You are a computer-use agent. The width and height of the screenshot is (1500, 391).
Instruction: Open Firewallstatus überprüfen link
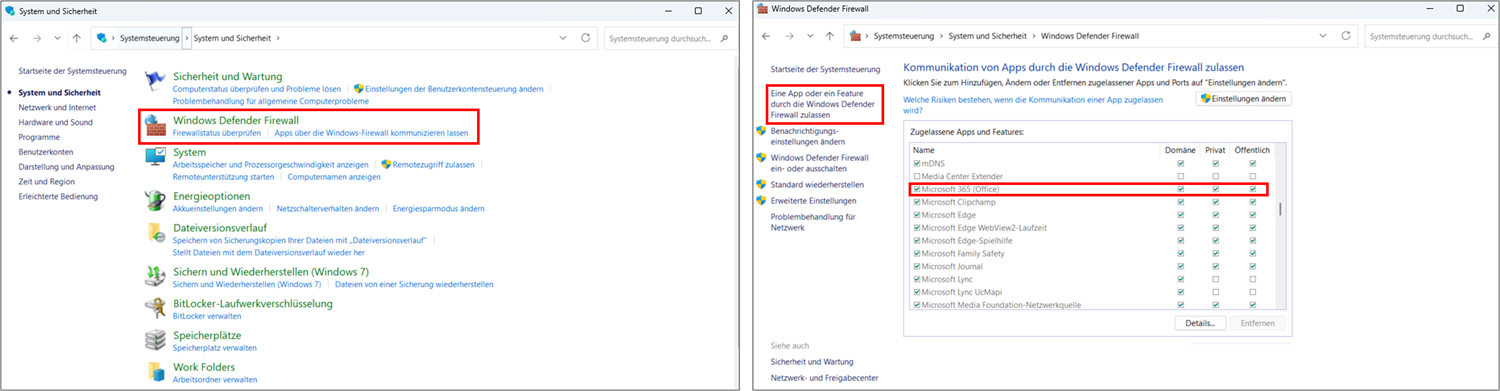217,133
